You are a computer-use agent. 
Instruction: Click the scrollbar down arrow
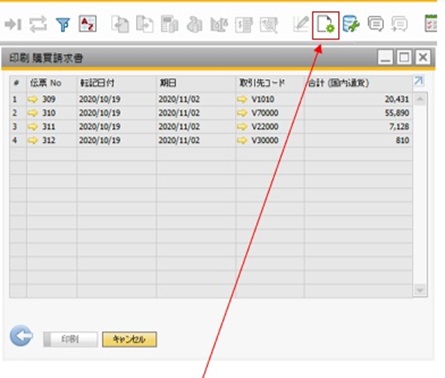tap(420, 290)
